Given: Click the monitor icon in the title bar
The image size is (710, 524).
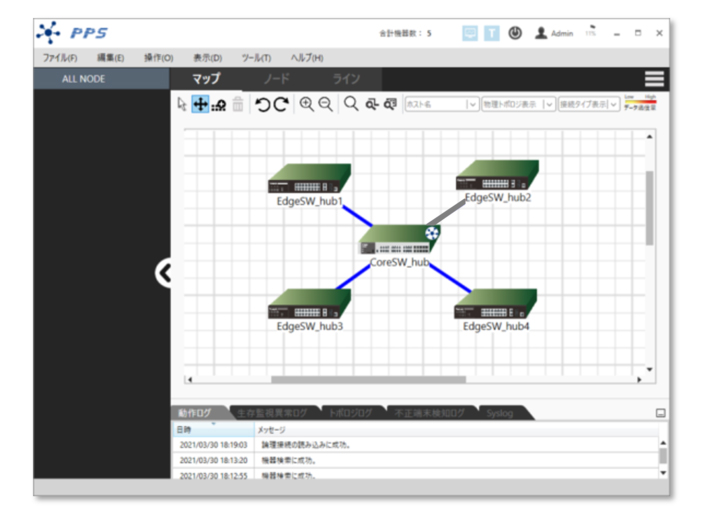Looking at the screenshot, I should point(470,33).
